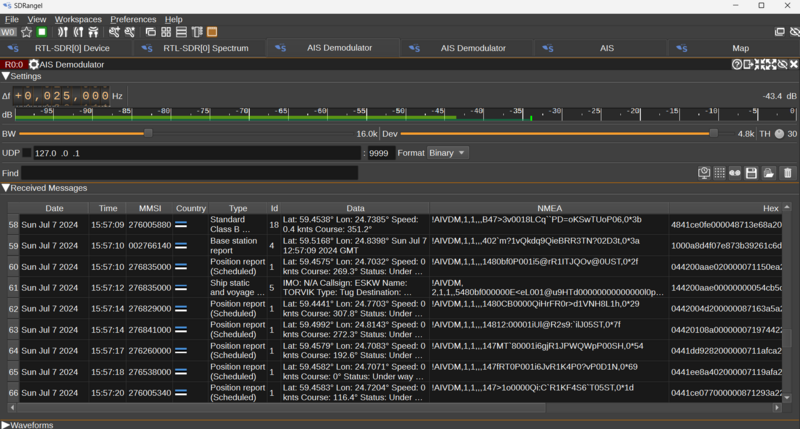Click the grid columns icon
Screen dimensions: 800x429
coord(719,173)
